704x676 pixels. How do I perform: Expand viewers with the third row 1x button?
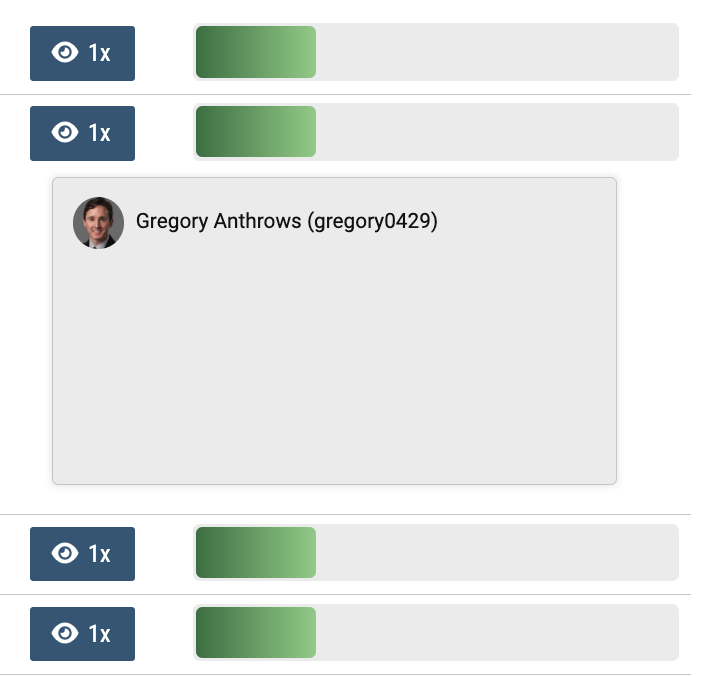(x=82, y=553)
